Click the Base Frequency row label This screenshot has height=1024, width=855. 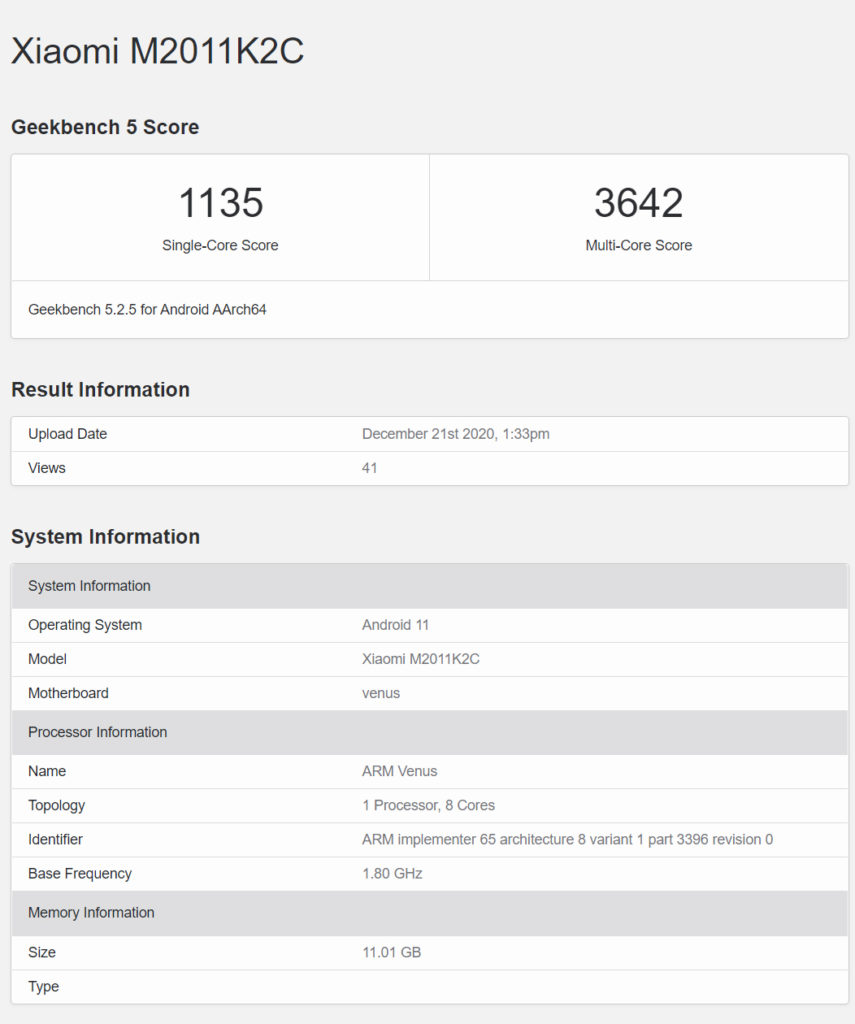pos(80,874)
